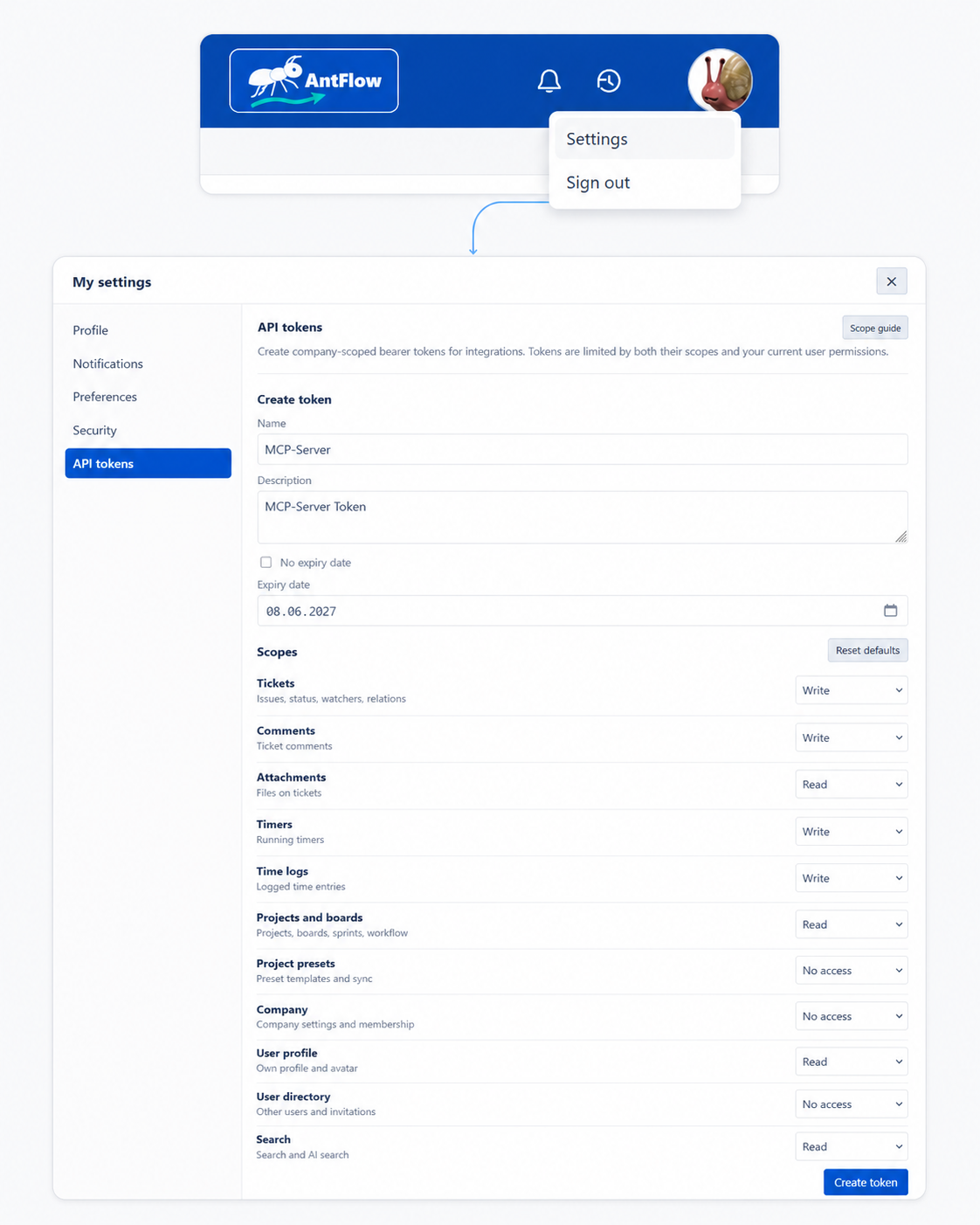Click the 'Preset templates and sync' text

pos(314,979)
